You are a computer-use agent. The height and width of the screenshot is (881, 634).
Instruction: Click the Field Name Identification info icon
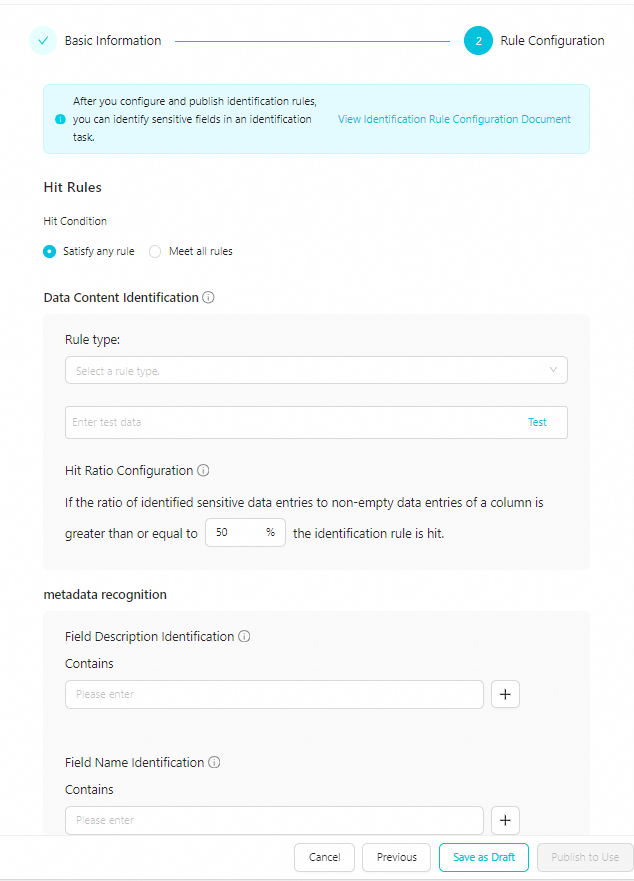[214, 762]
